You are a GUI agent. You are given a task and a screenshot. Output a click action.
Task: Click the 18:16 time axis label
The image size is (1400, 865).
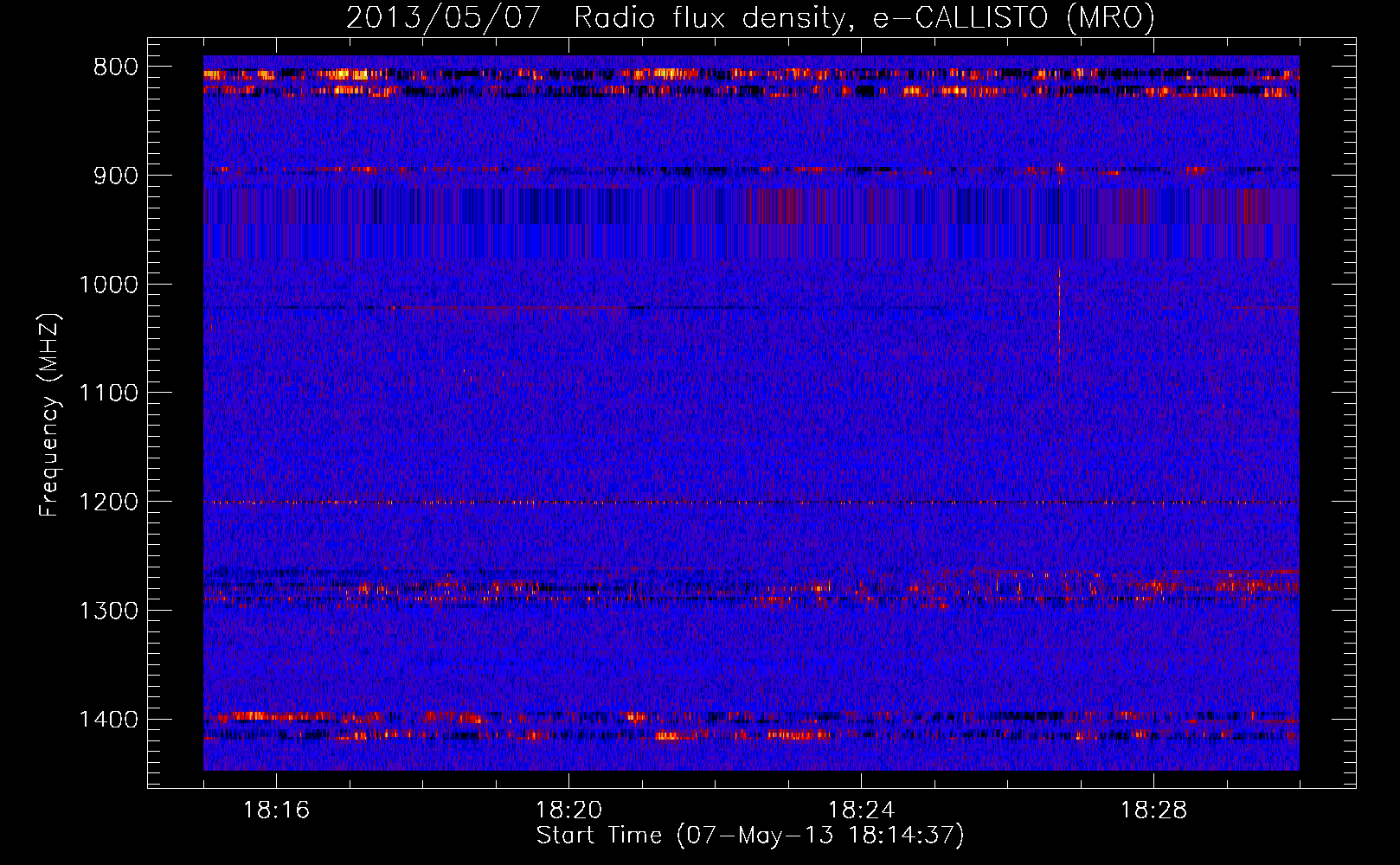[x=276, y=811]
